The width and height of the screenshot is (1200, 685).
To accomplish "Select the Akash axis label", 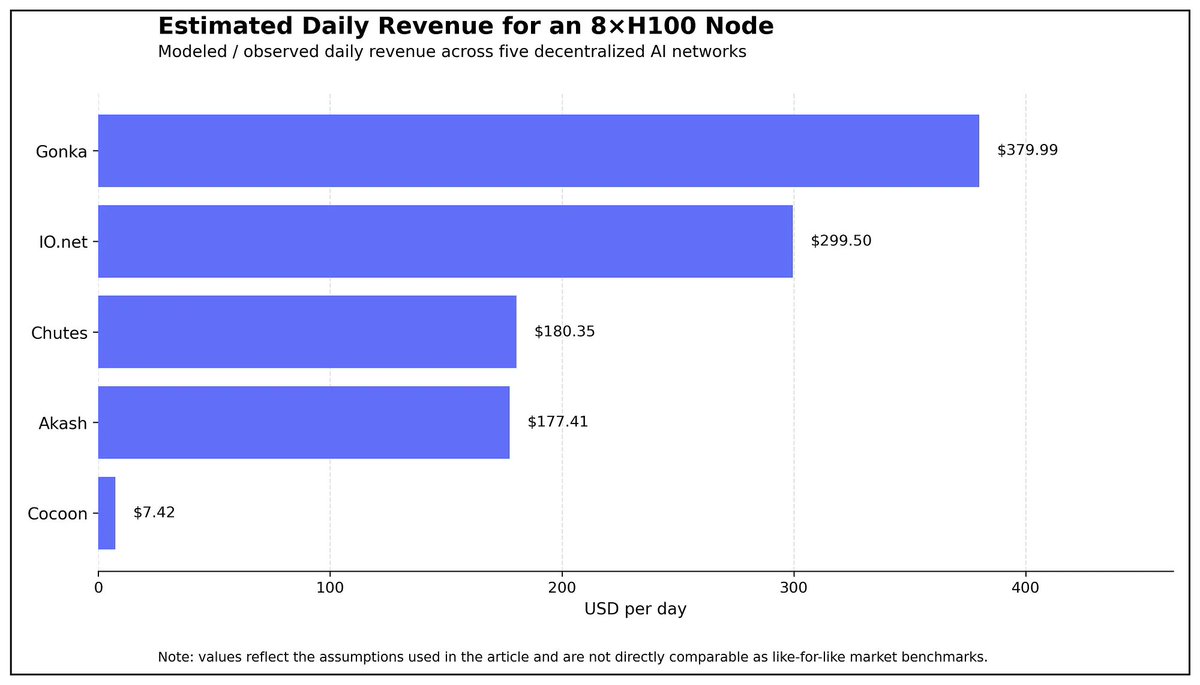I will 62,423.
